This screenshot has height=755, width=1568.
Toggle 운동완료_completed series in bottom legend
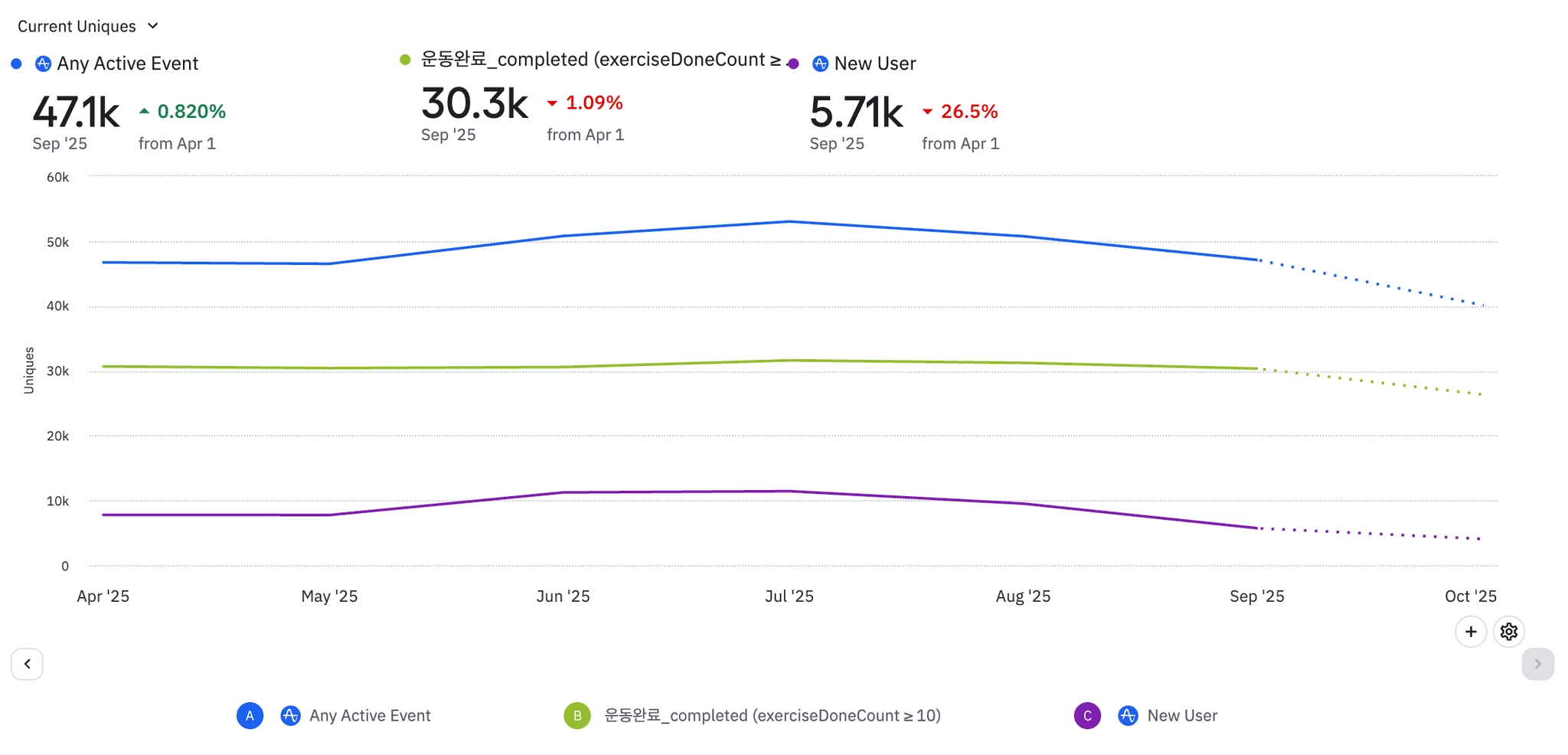pos(772,715)
